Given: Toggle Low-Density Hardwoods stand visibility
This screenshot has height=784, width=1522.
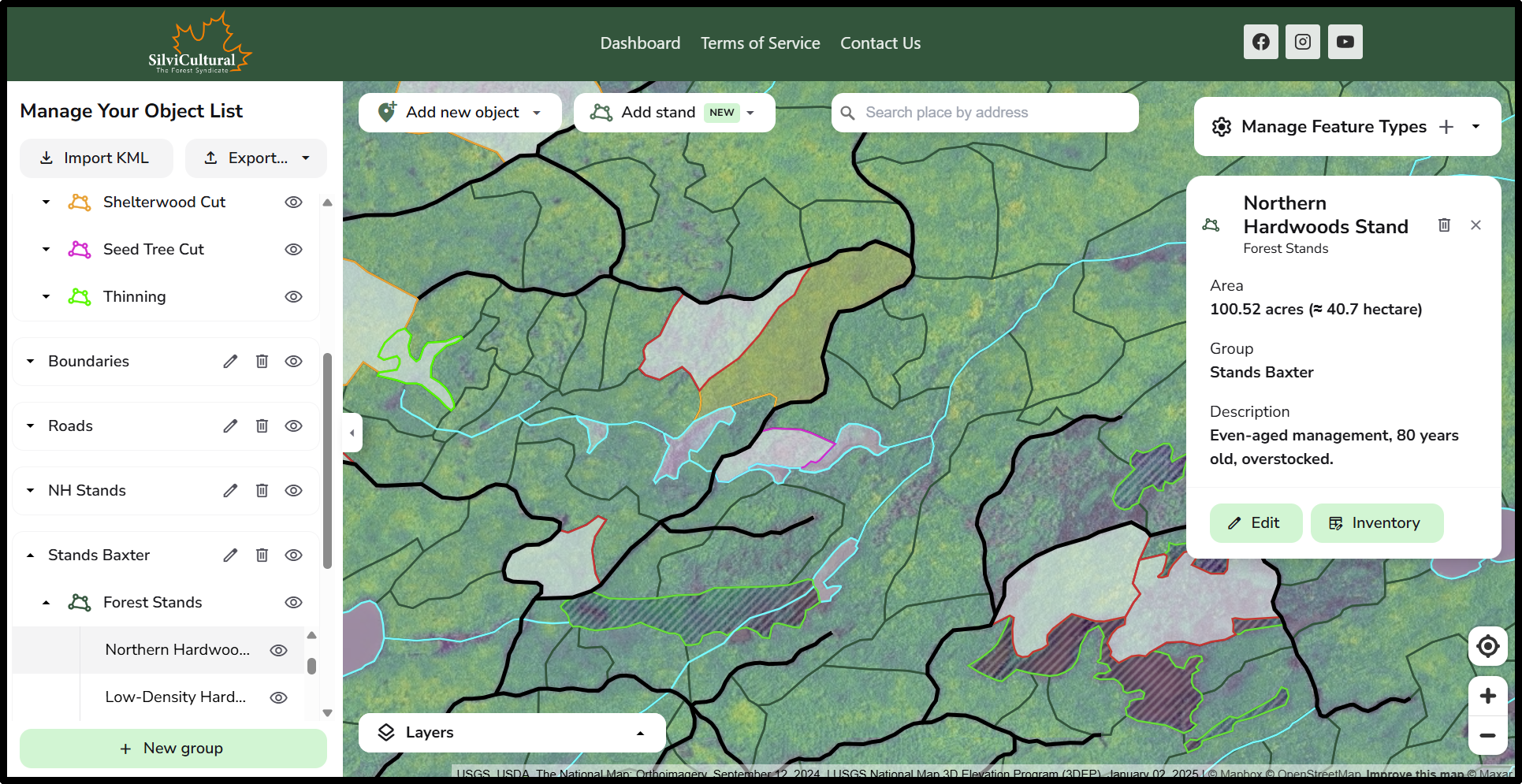Looking at the screenshot, I should coord(278,697).
